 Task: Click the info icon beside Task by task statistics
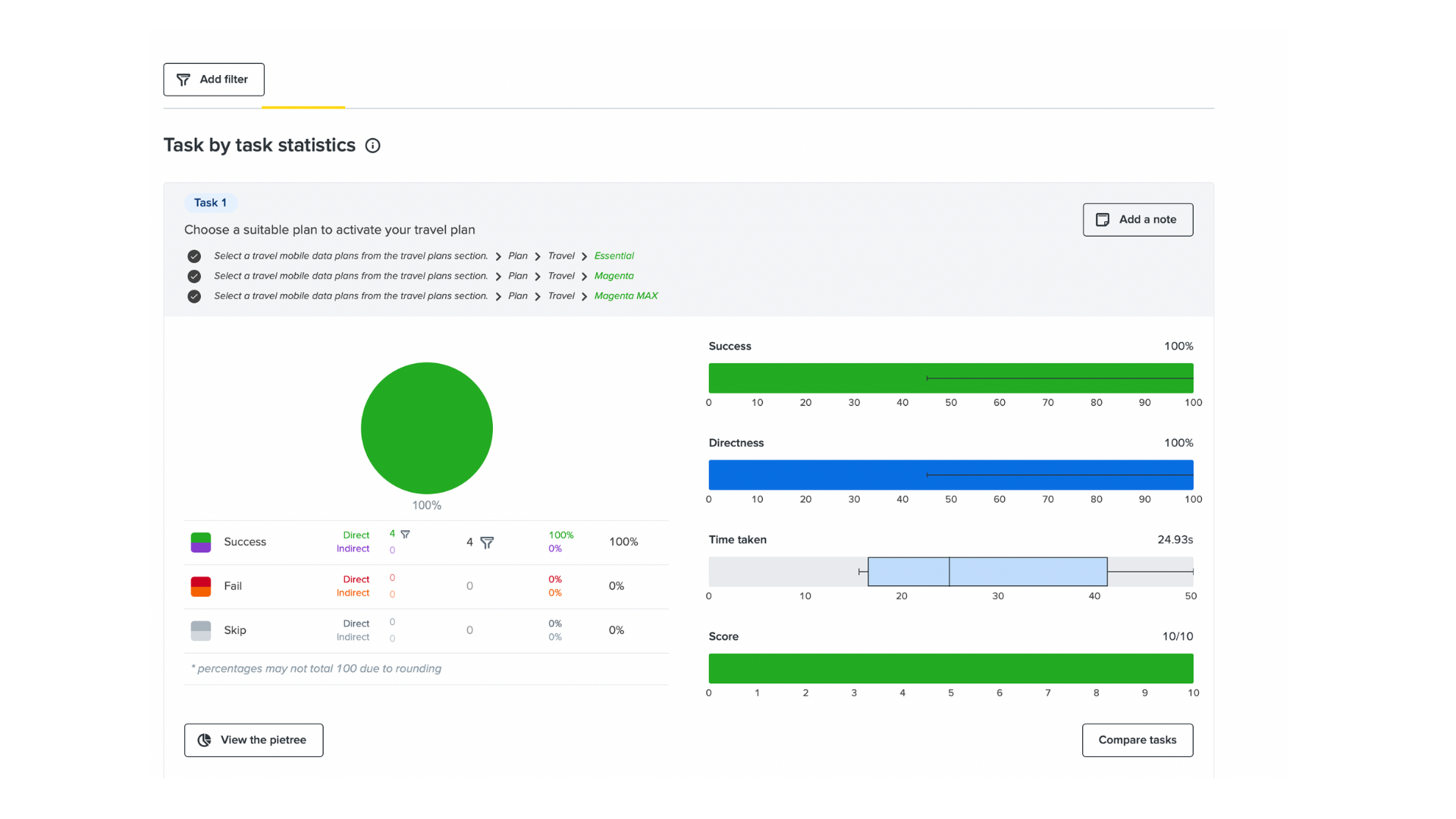click(x=372, y=146)
